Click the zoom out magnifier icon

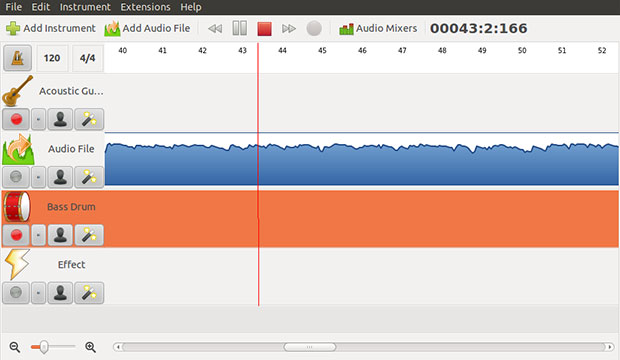click(x=15, y=347)
